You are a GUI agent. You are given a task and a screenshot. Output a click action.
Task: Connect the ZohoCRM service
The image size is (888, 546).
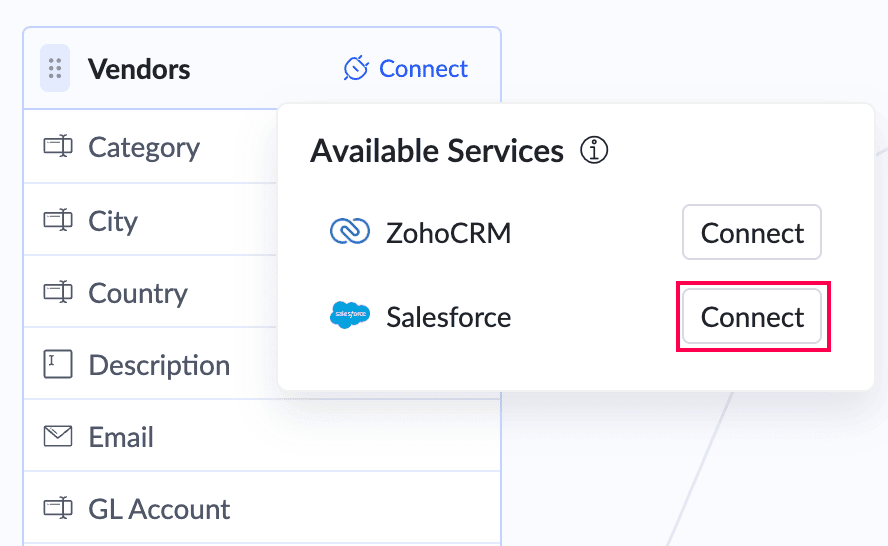pyautogui.click(x=752, y=232)
